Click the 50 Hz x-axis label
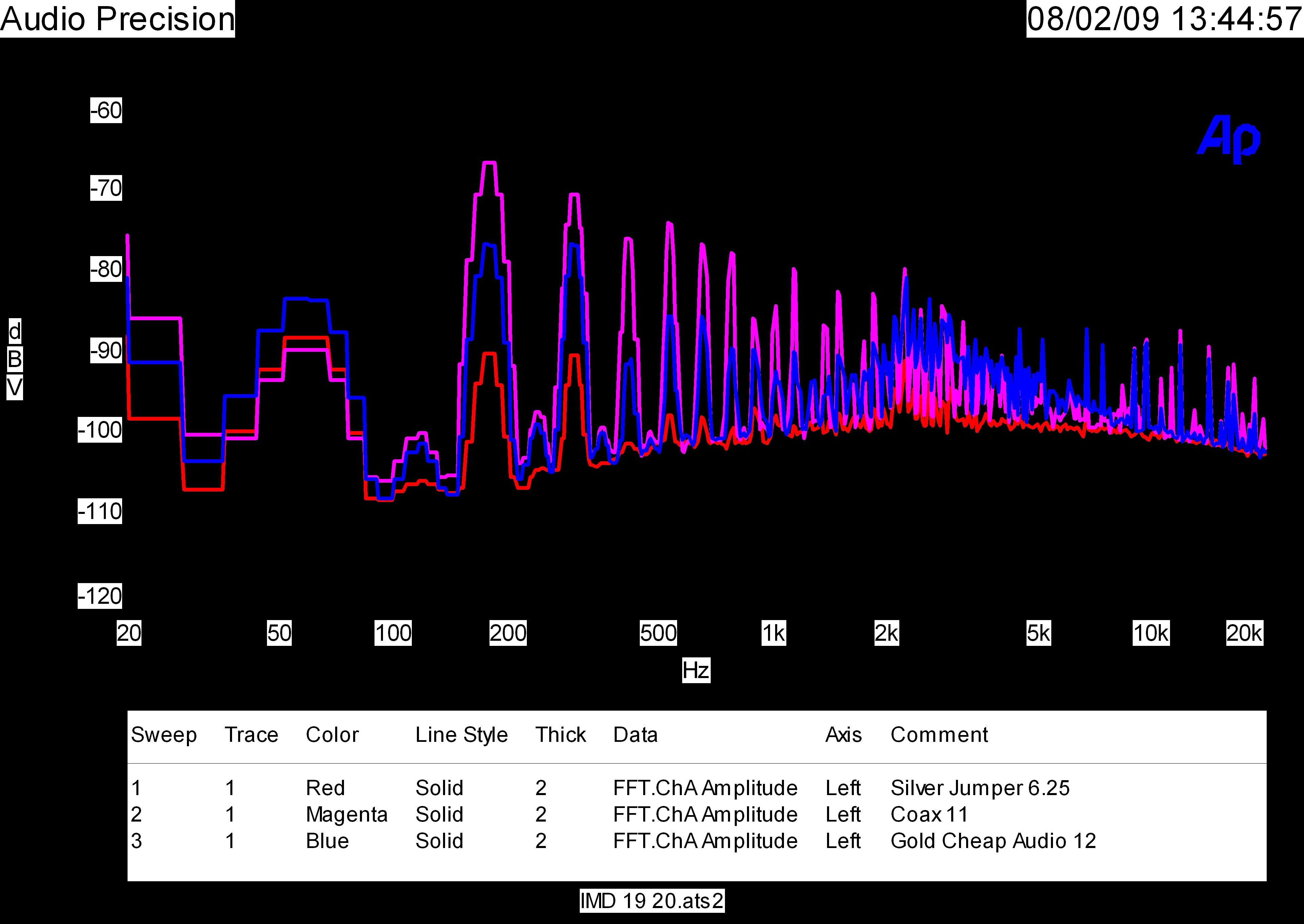1304x924 pixels. point(279,633)
